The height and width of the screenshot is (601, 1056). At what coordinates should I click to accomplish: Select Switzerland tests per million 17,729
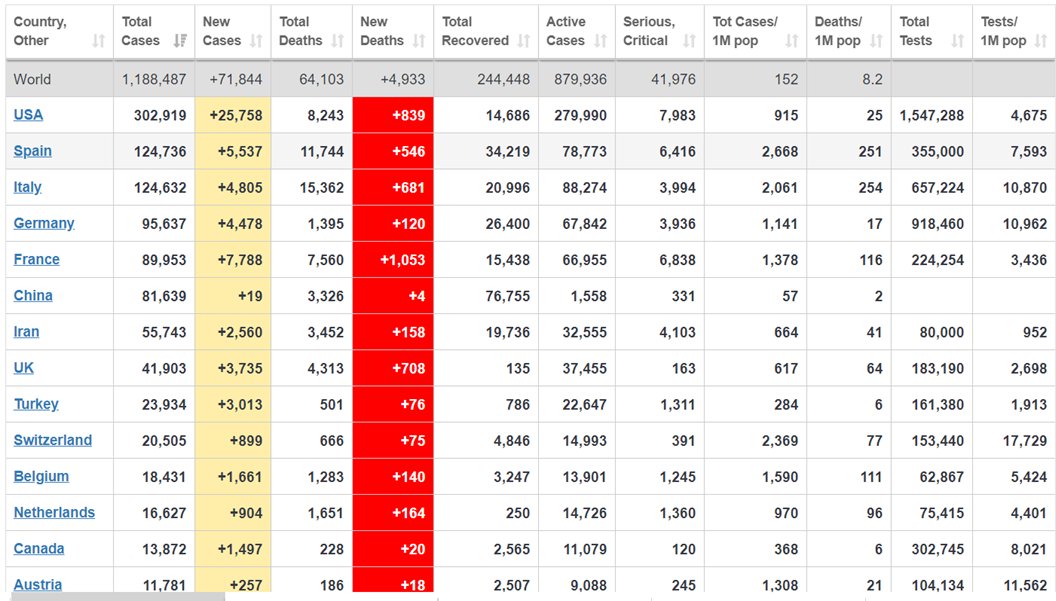click(1025, 441)
